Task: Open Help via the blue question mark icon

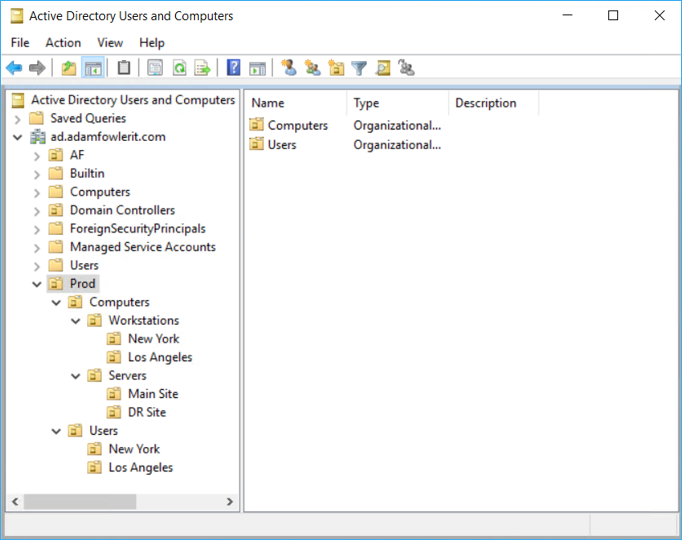Action: click(x=233, y=68)
